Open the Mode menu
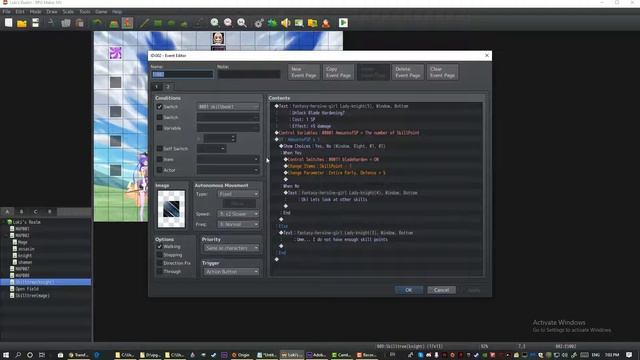Viewport: 640px width, 360px height. pos(36,12)
